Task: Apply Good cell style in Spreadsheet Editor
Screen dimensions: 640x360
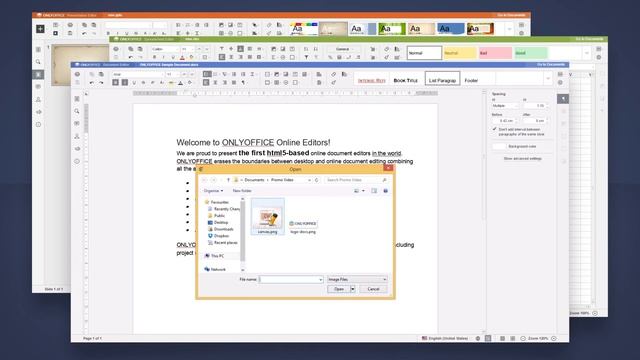Action: (x=531, y=53)
